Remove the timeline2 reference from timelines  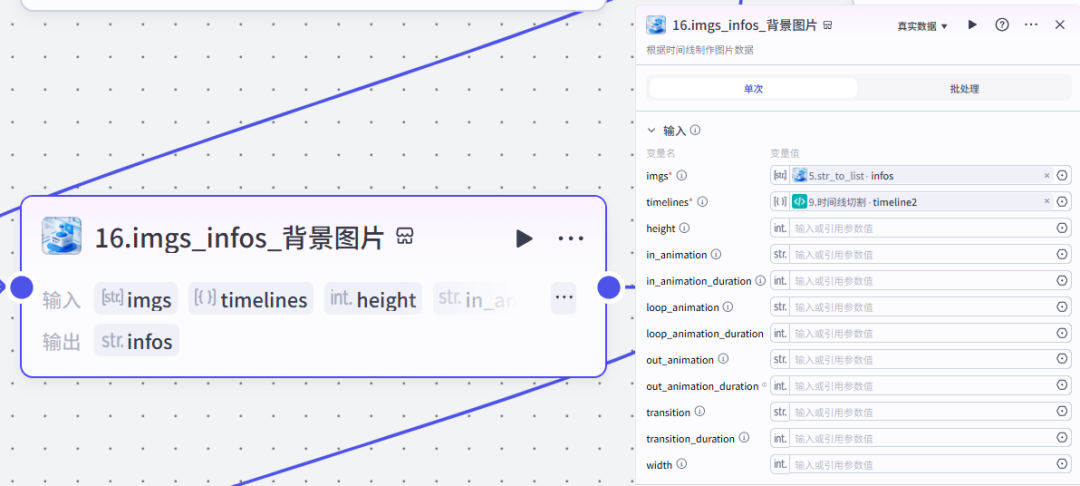pos(1046,202)
